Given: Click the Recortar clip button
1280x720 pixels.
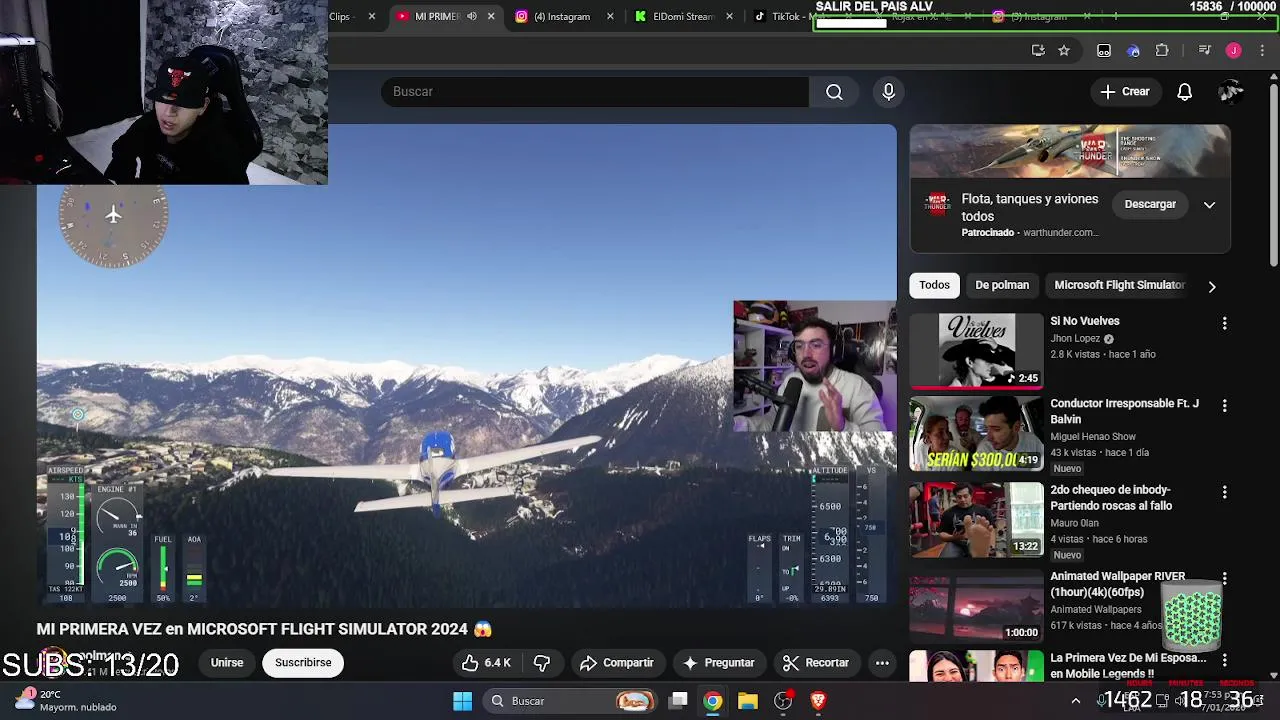Looking at the screenshot, I should [816, 663].
